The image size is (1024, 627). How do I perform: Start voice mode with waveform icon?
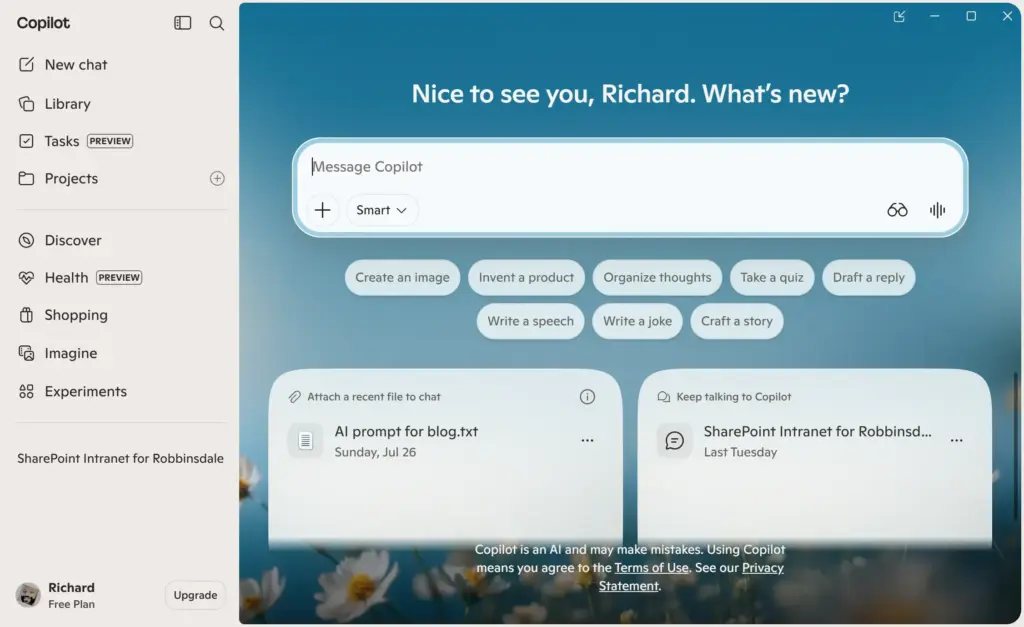coord(937,210)
